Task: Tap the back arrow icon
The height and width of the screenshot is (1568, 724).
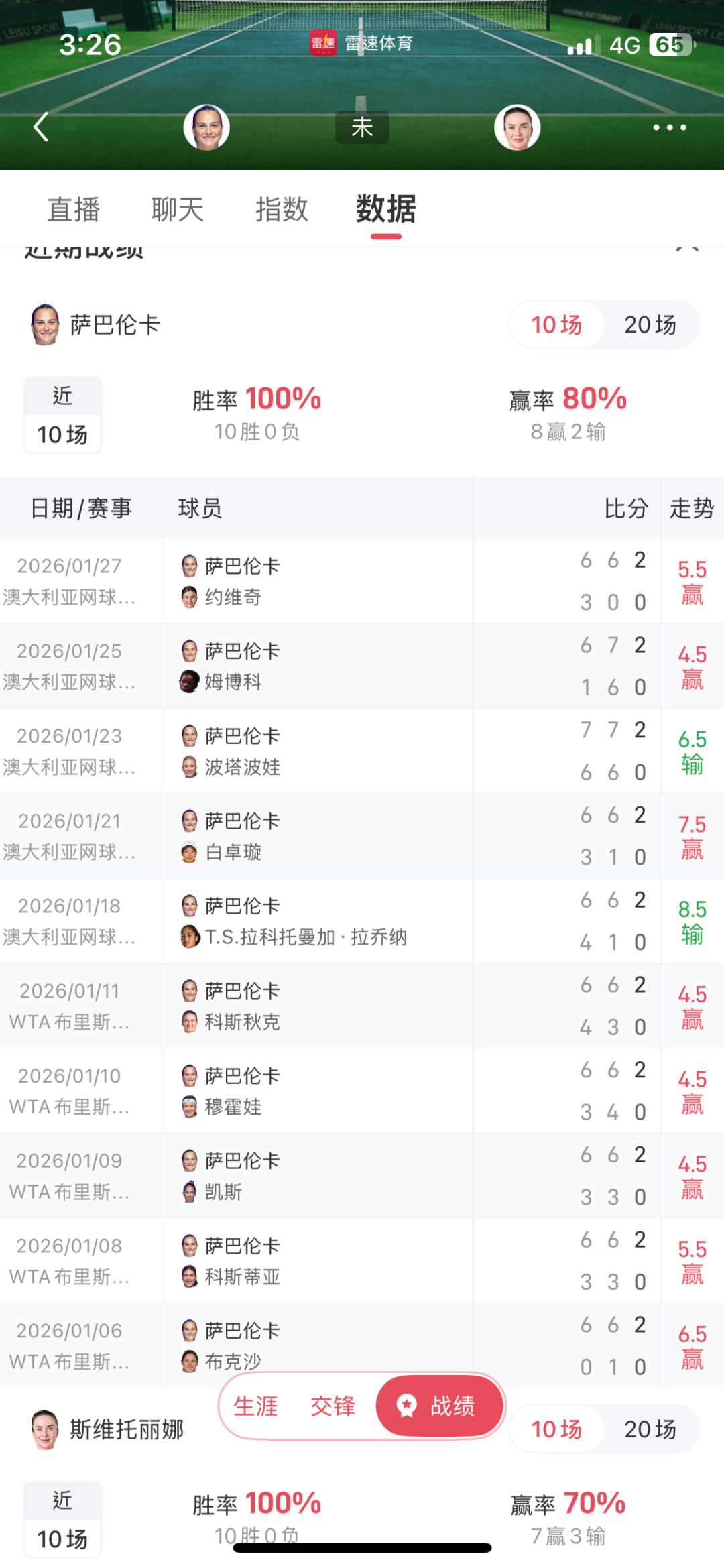Action: click(42, 127)
